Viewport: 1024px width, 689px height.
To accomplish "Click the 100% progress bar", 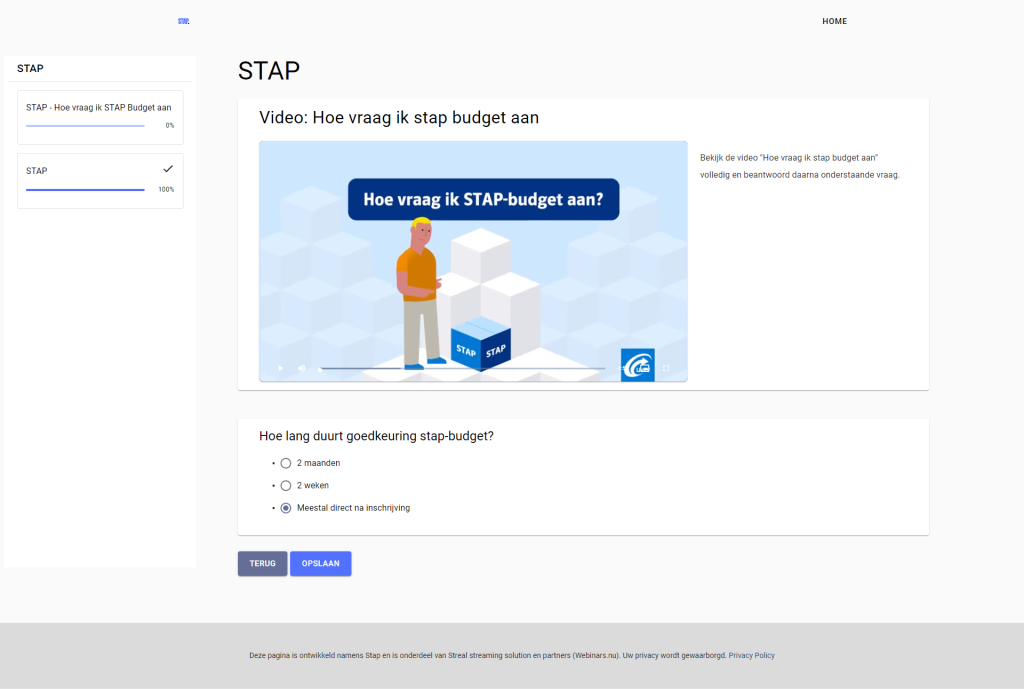I will pyautogui.click(x=86, y=190).
